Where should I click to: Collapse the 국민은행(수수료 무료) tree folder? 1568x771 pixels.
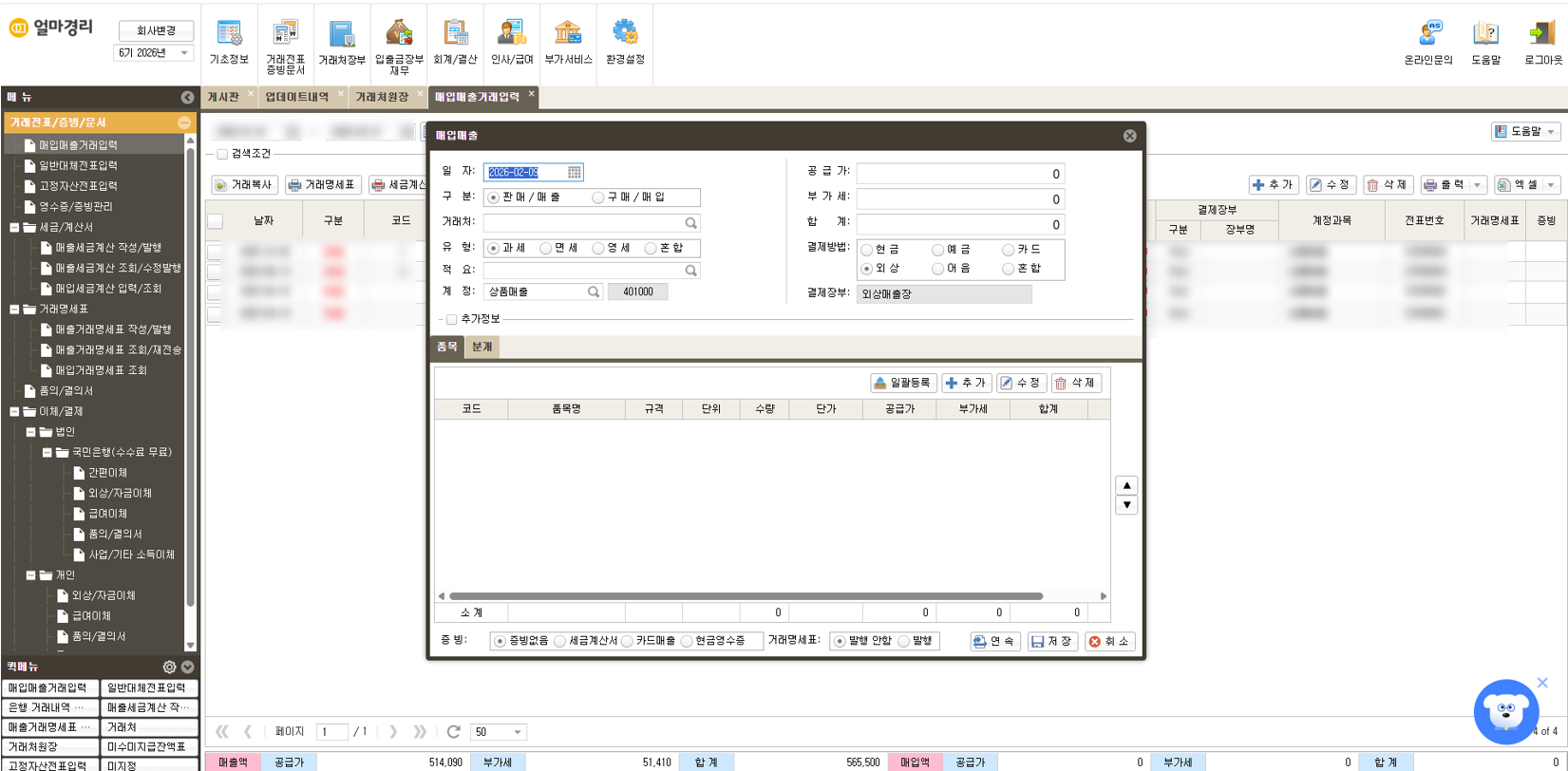tap(47, 453)
